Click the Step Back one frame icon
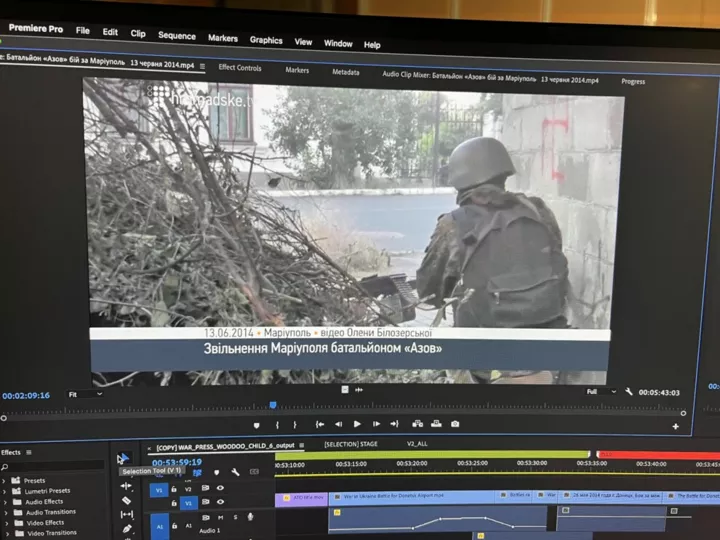The width and height of the screenshot is (720, 540). click(x=338, y=424)
